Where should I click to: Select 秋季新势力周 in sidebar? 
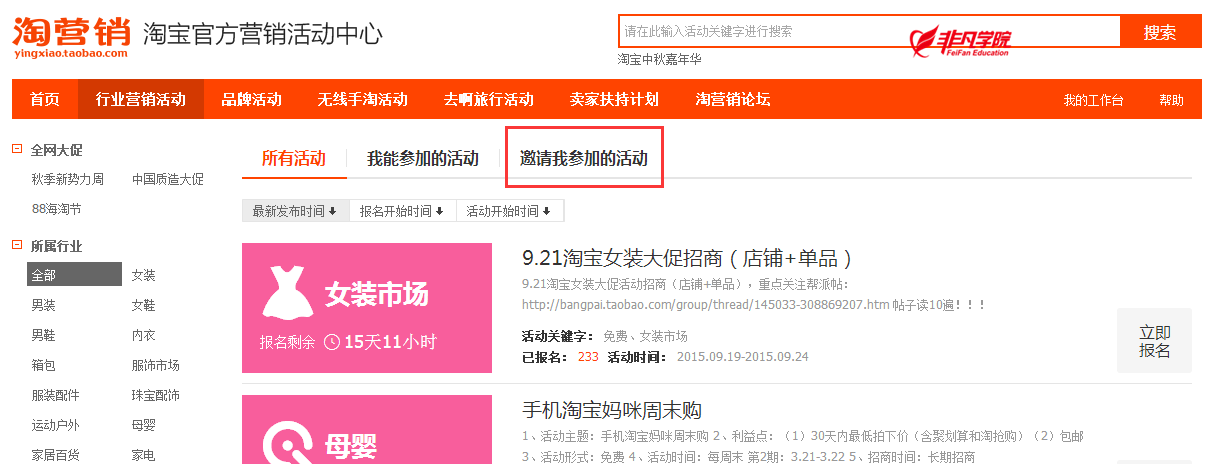point(67,180)
